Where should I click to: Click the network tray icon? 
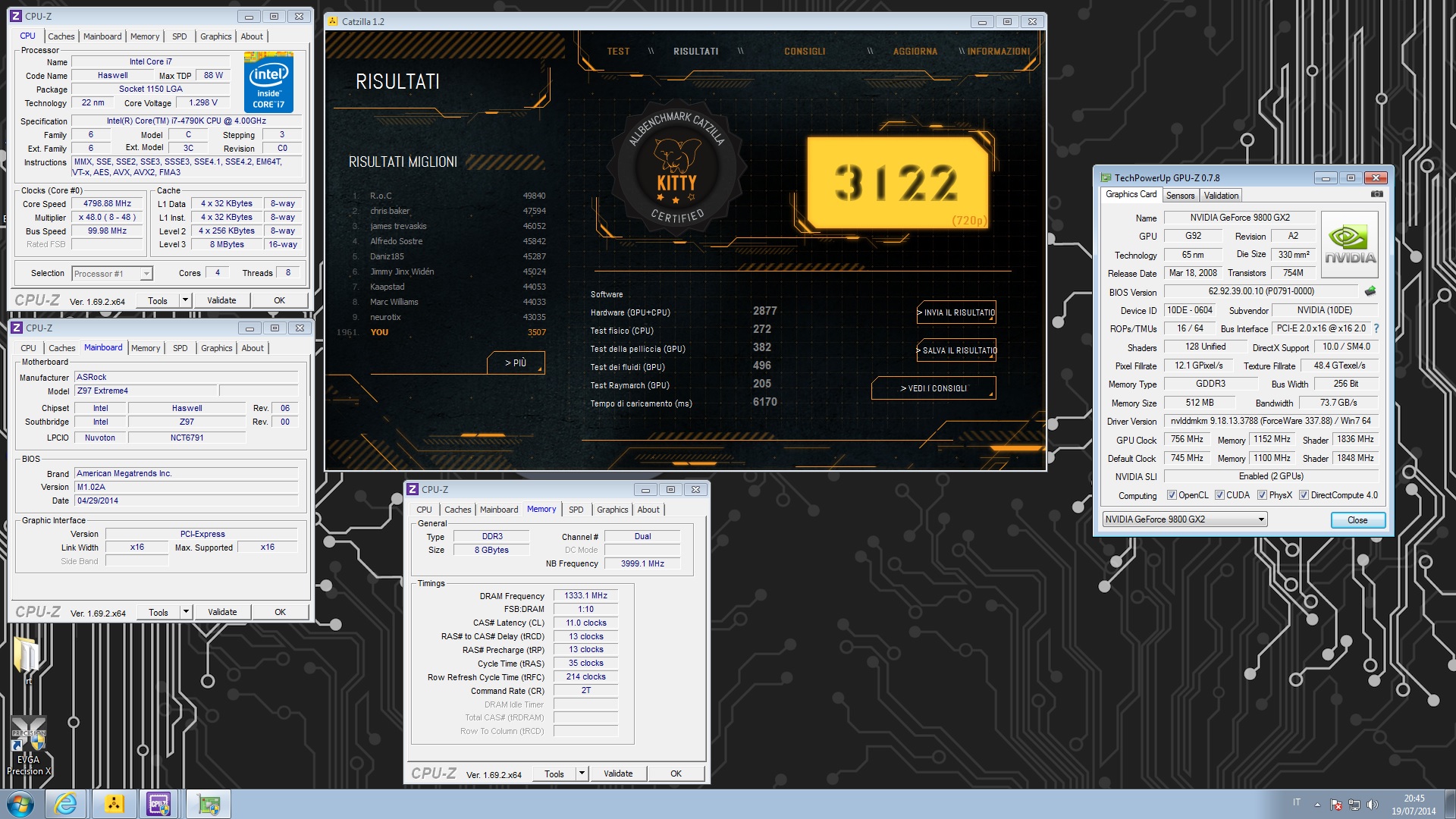tap(1354, 805)
